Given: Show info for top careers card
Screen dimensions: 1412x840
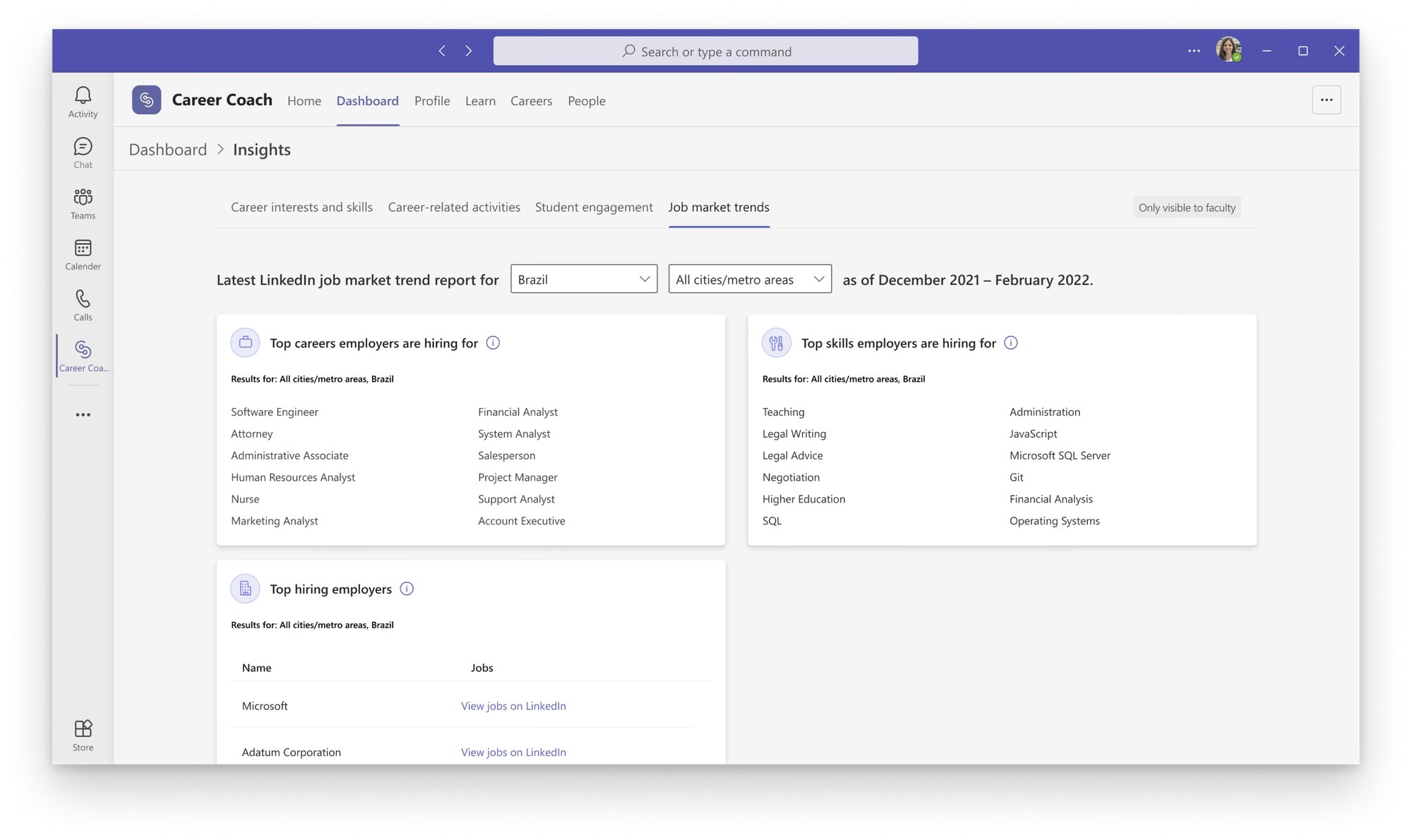Looking at the screenshot, I should 493,342.
